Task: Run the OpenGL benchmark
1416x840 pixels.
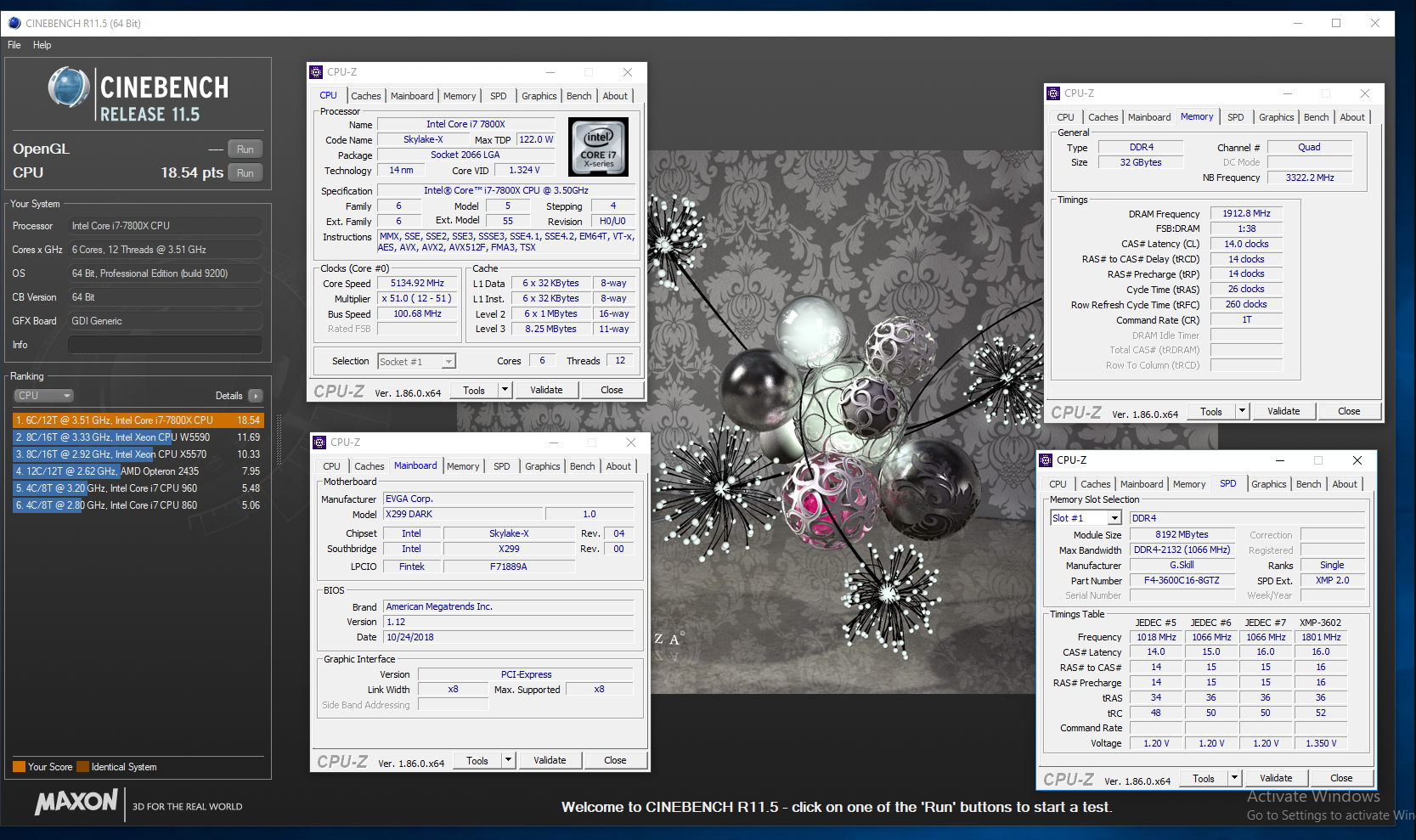Action: coord(245,149)
